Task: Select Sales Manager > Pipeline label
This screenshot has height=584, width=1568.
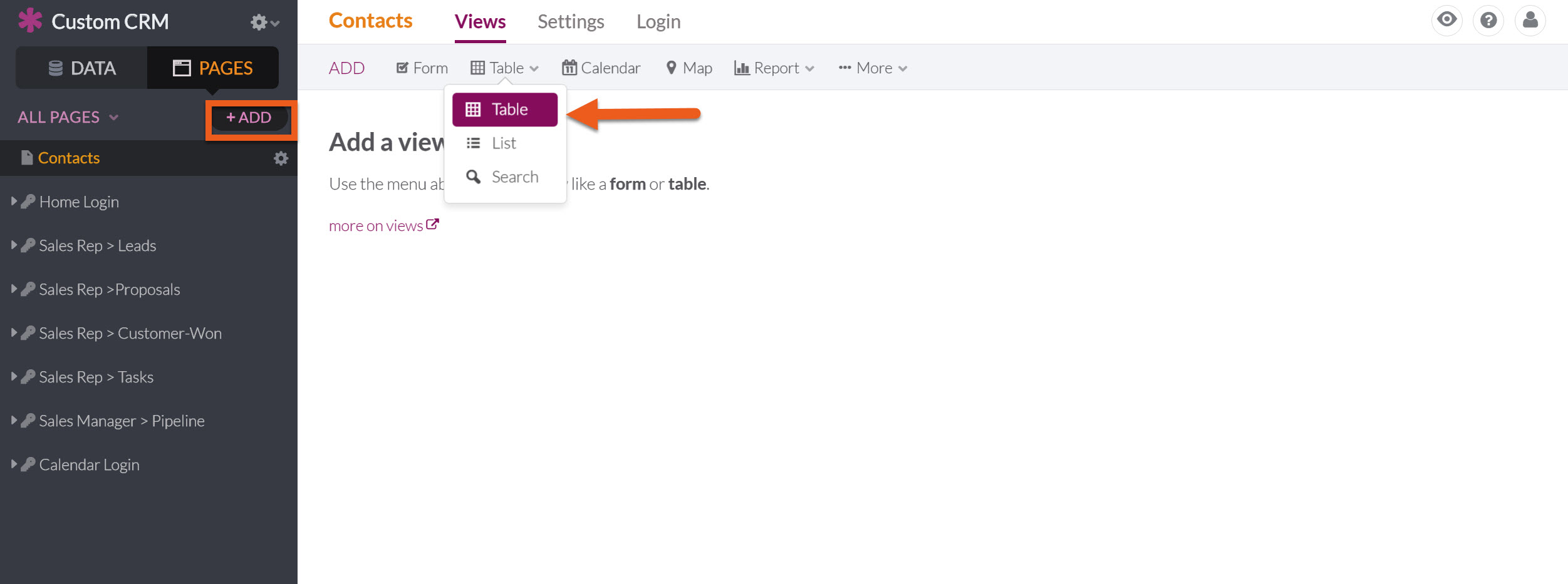Action: tap(122, 421)
